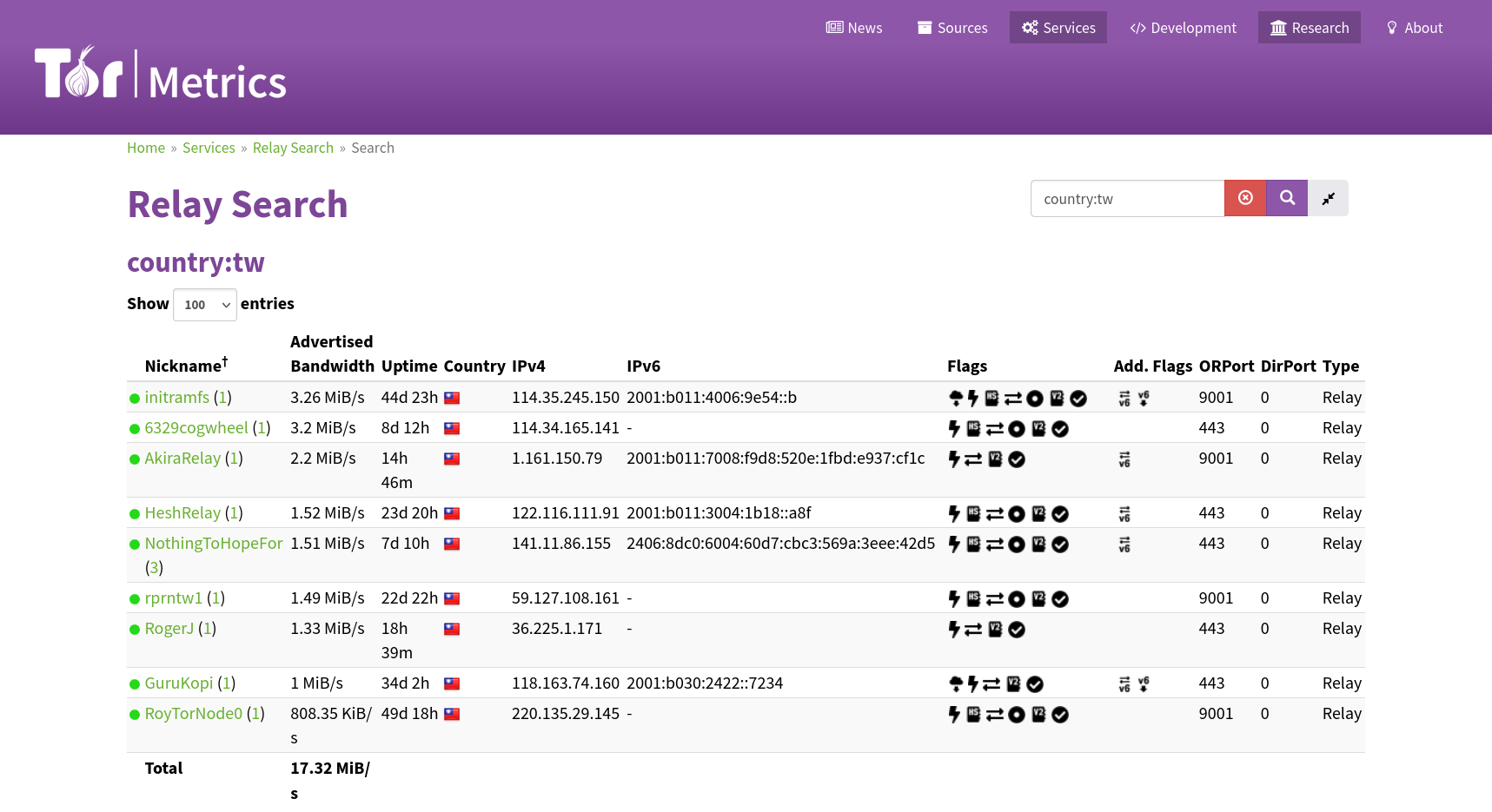Click the V2Dir flag in AkiraRelay row
This screenshot has height=812, width=1492.
995,459
